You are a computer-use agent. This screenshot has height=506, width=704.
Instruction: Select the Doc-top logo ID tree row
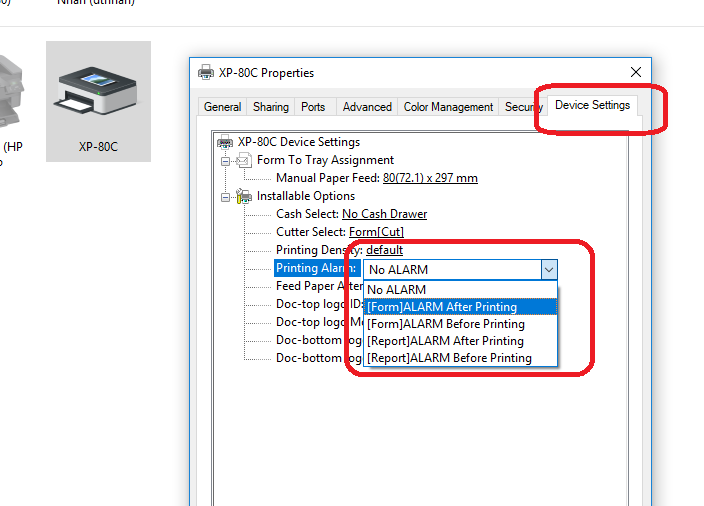pos(319,304)
